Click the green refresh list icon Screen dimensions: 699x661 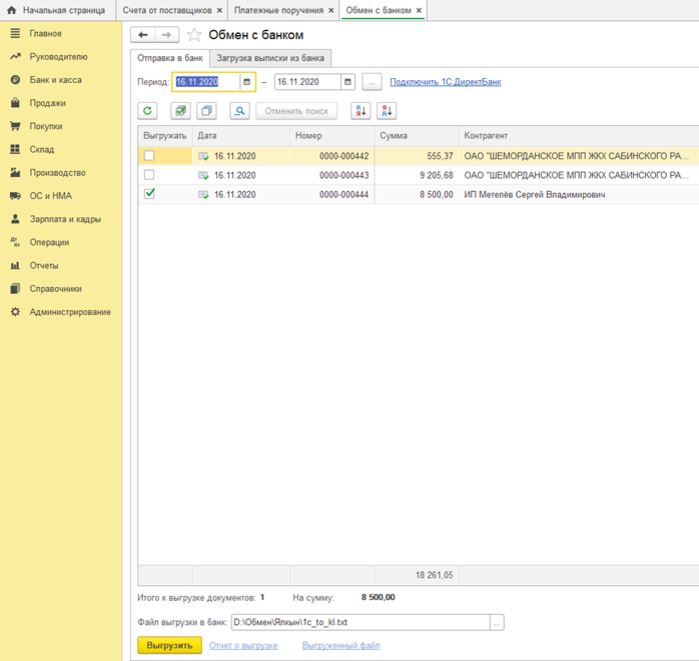tap(148, 111)
